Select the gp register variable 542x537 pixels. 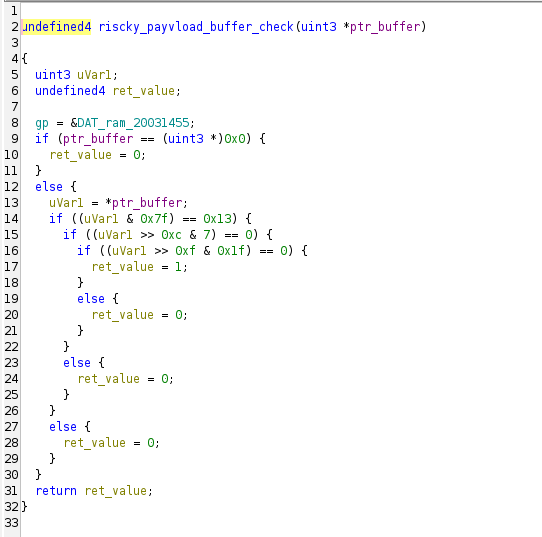(x=42, y=123)
